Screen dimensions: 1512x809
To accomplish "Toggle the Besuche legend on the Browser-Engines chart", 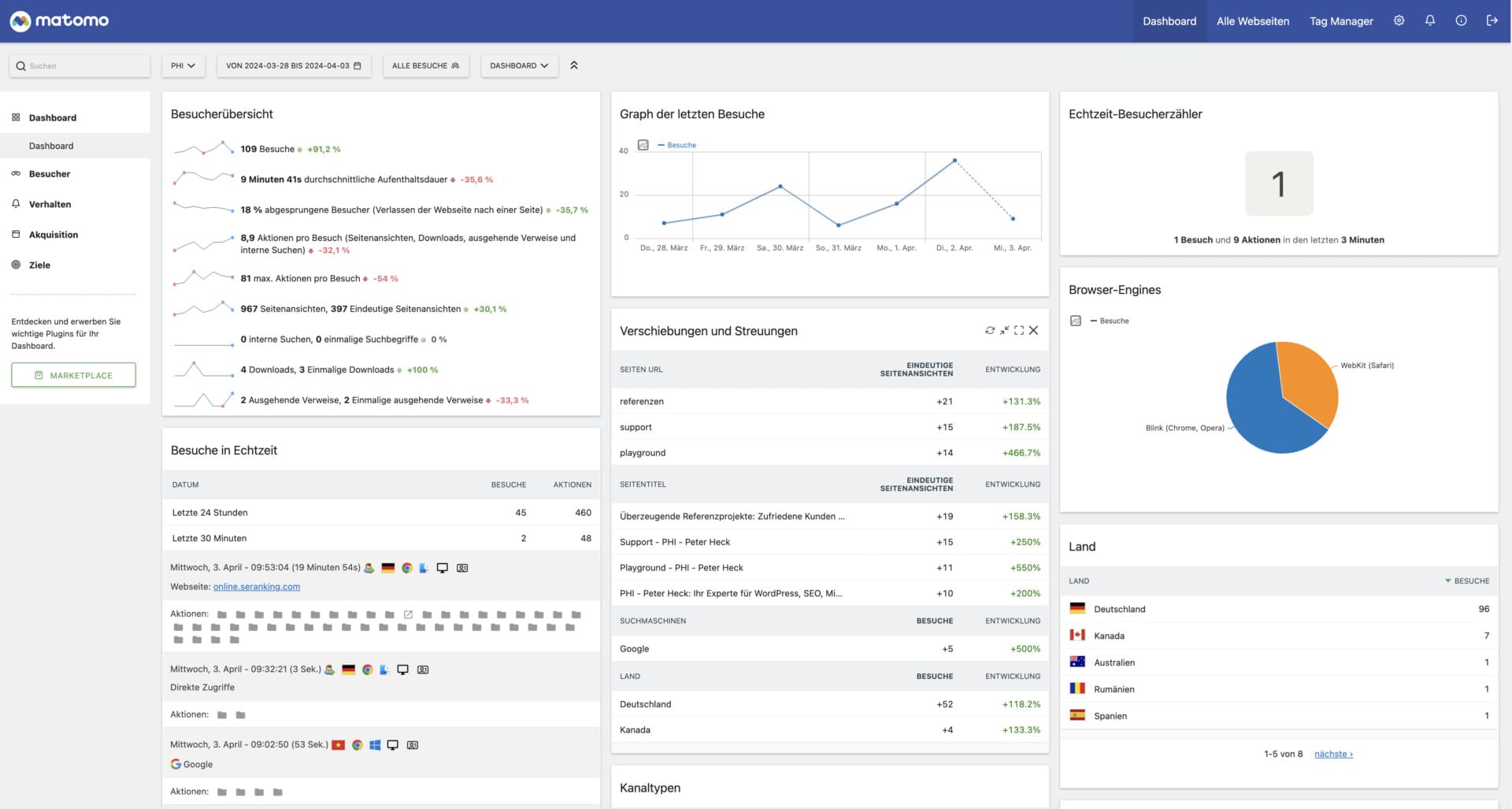I will [x=1108, y=321].
